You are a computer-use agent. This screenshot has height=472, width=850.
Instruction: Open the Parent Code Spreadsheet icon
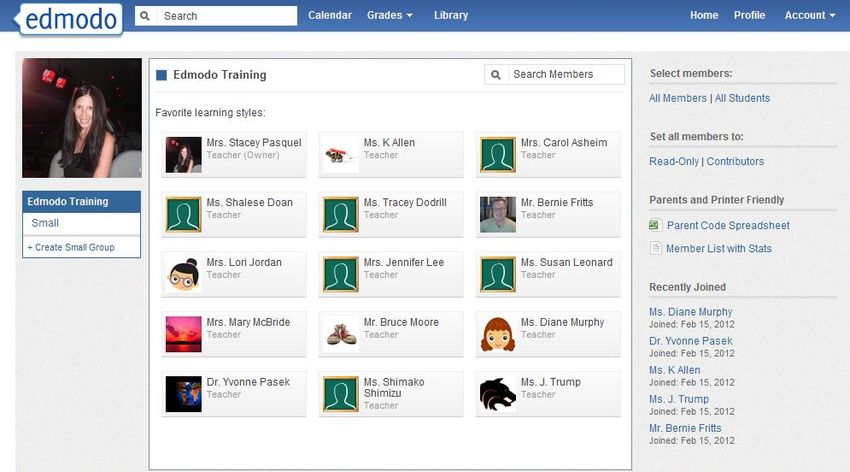tap(655, 225)
